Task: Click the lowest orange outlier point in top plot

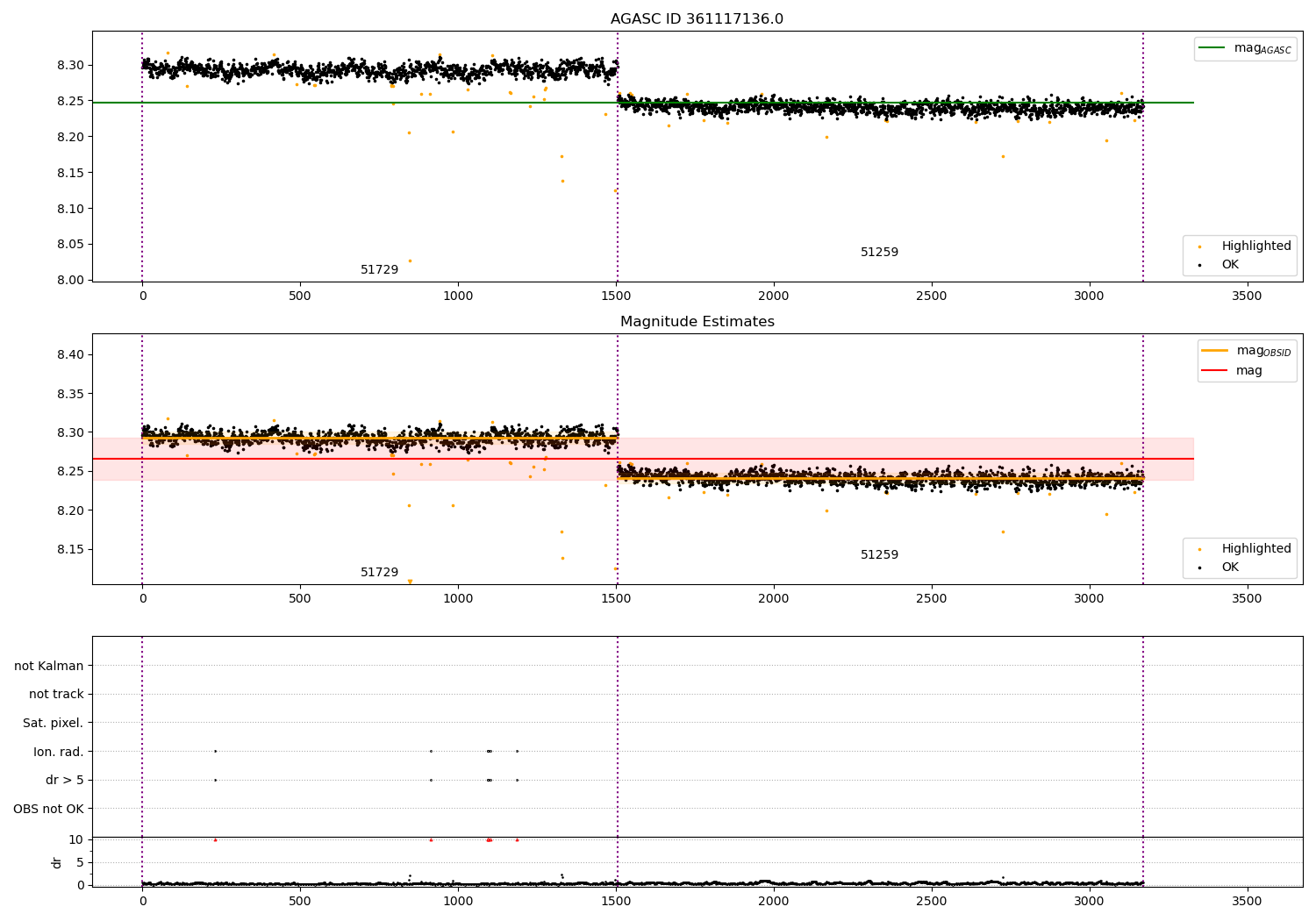Action: click(410, 261)
